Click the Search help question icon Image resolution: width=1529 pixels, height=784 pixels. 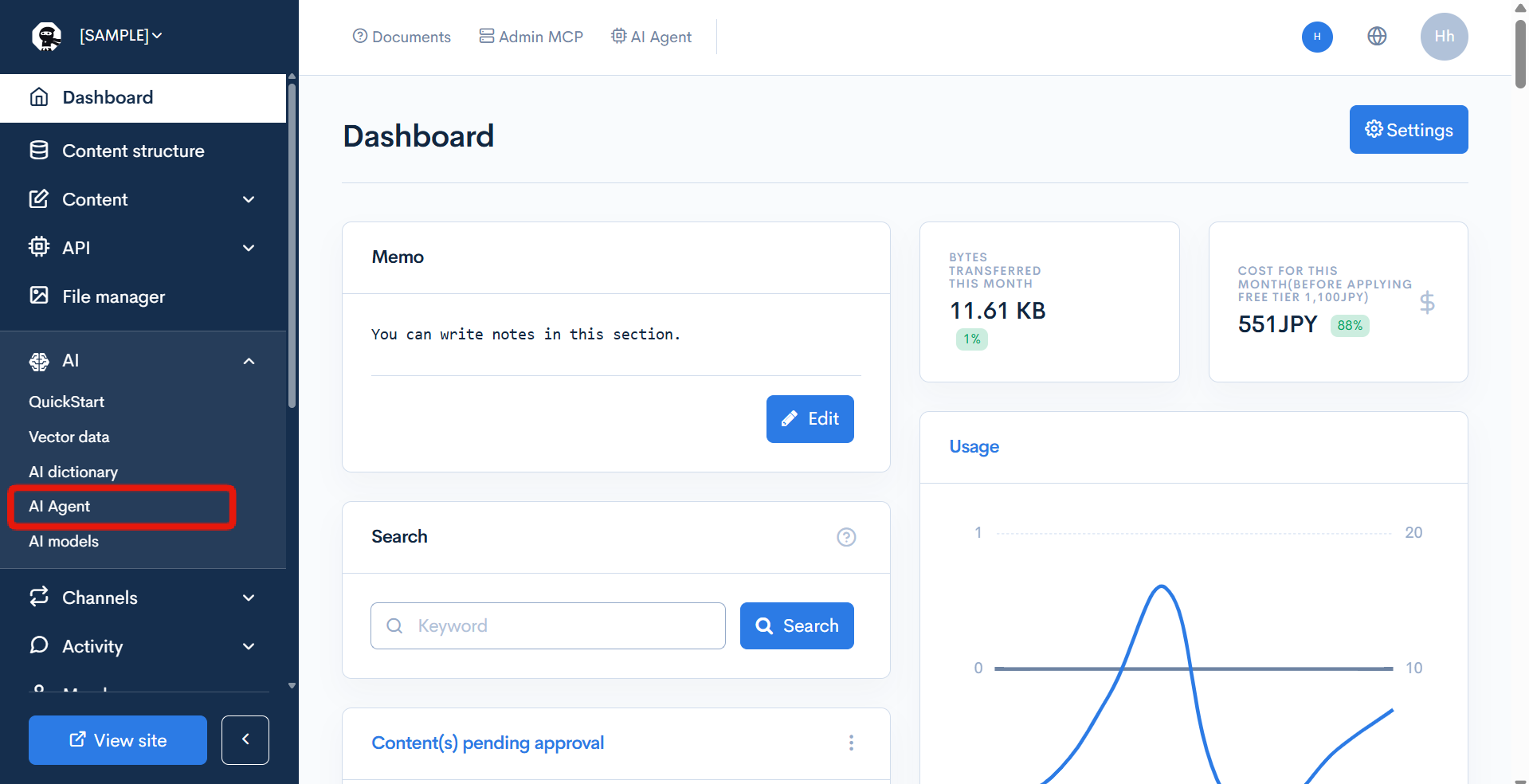(846, 537)
